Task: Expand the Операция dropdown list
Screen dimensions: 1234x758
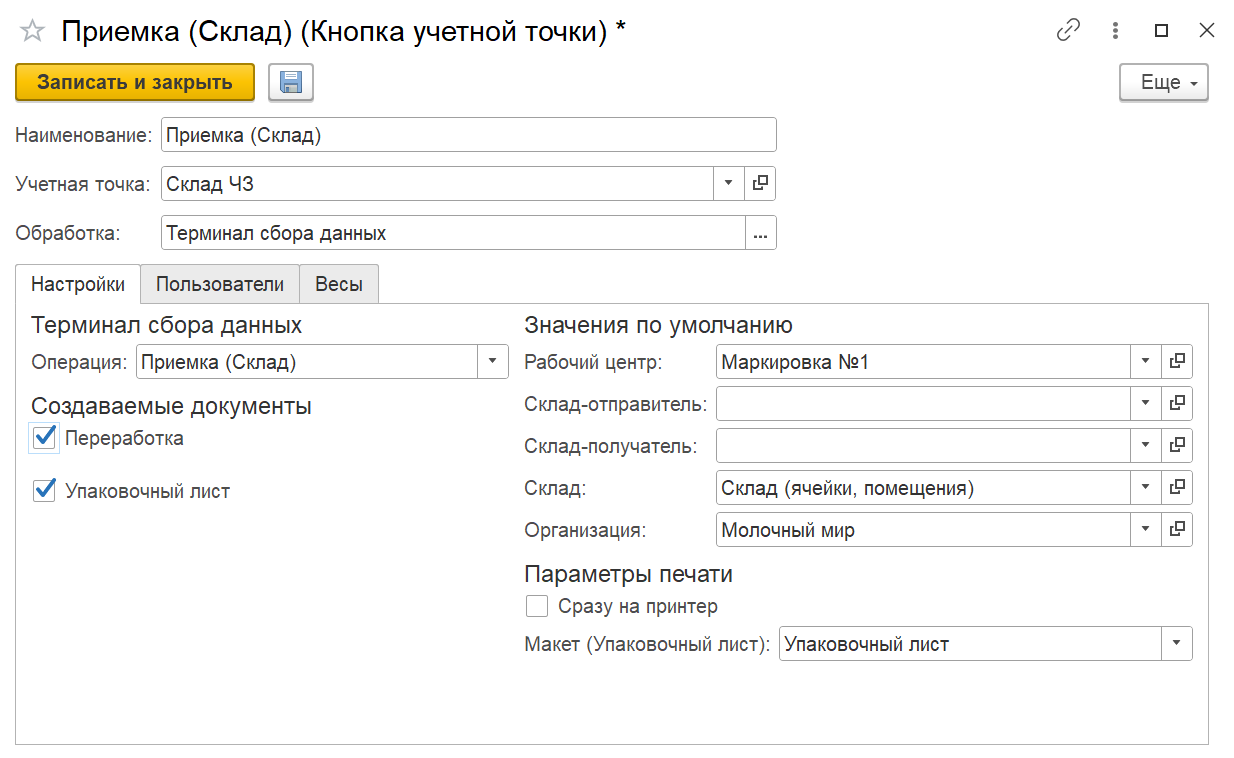Action: pyautogui.click(x=492, y=362)
